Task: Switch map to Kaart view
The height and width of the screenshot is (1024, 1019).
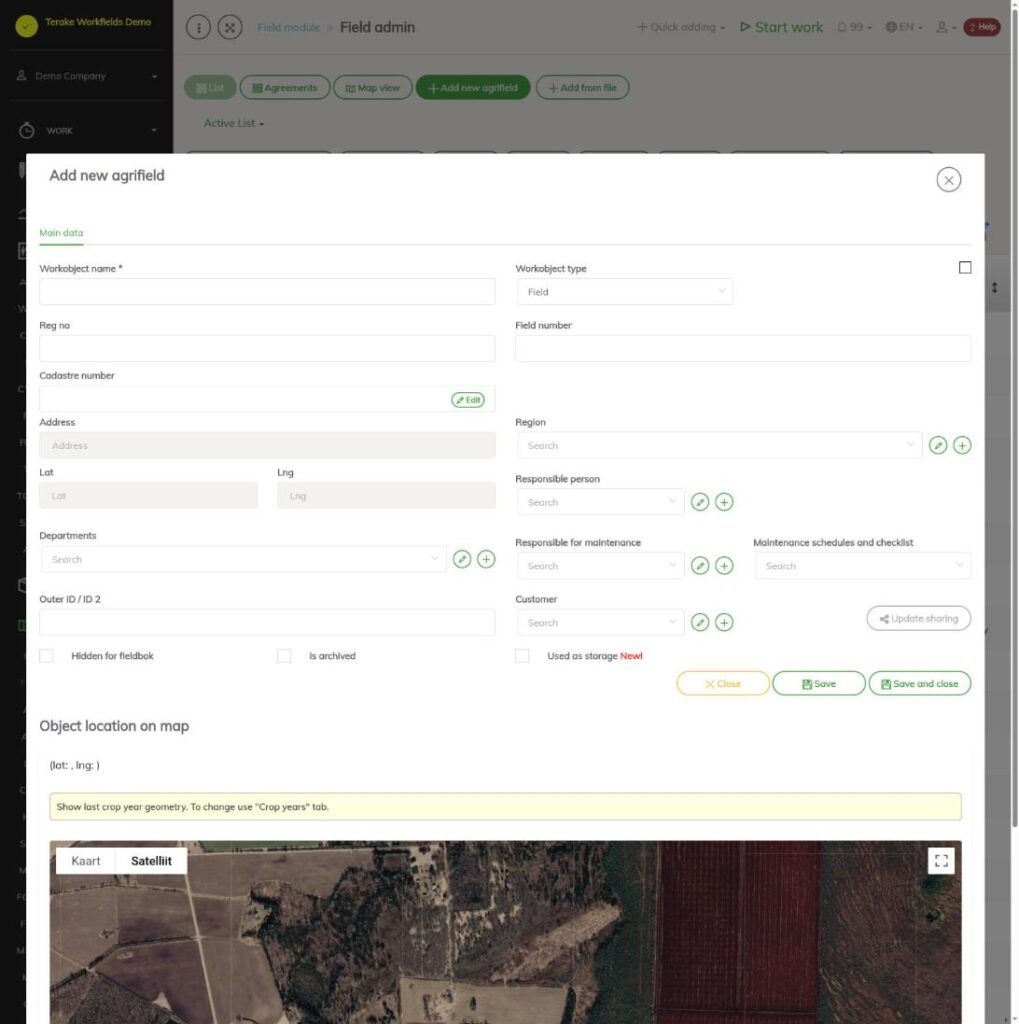Action: (86, 861)
